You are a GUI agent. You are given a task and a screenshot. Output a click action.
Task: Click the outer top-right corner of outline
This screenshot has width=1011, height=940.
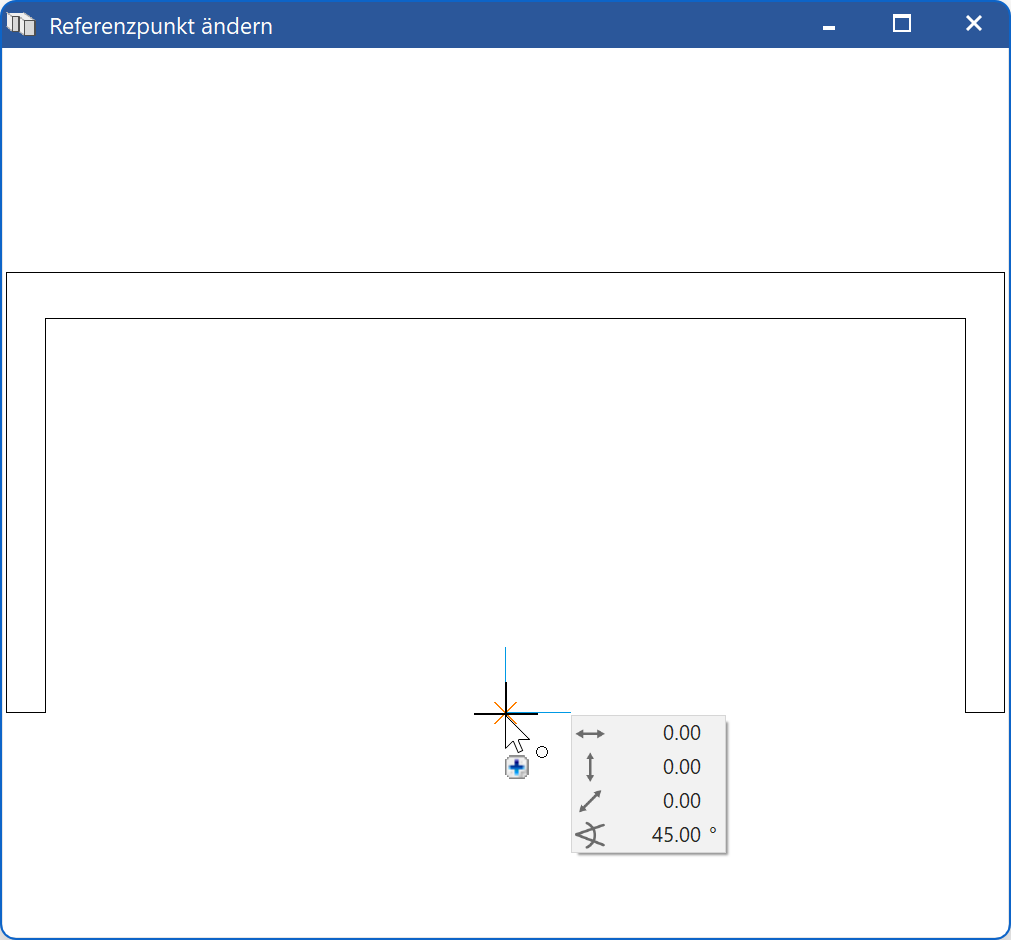[1004, 273]
